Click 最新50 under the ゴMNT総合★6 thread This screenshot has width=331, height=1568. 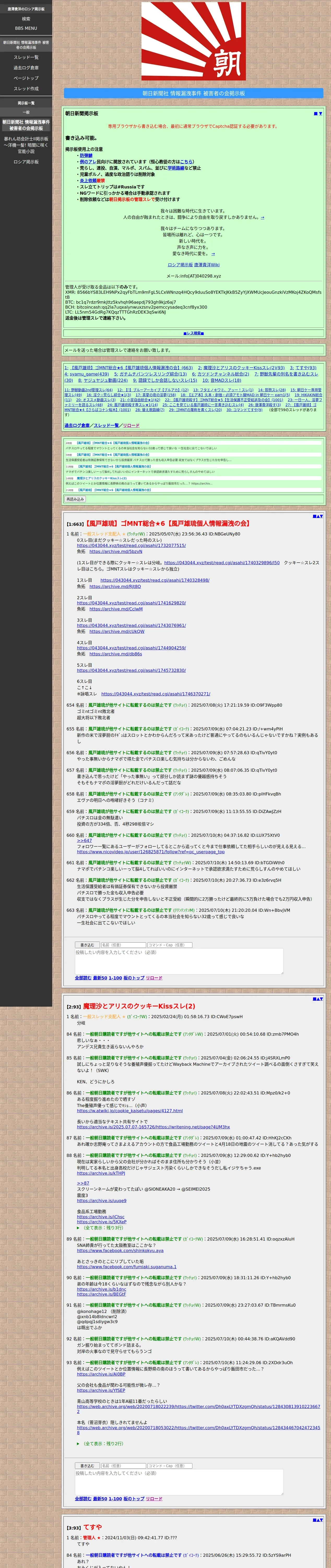(x=100, y=978)
